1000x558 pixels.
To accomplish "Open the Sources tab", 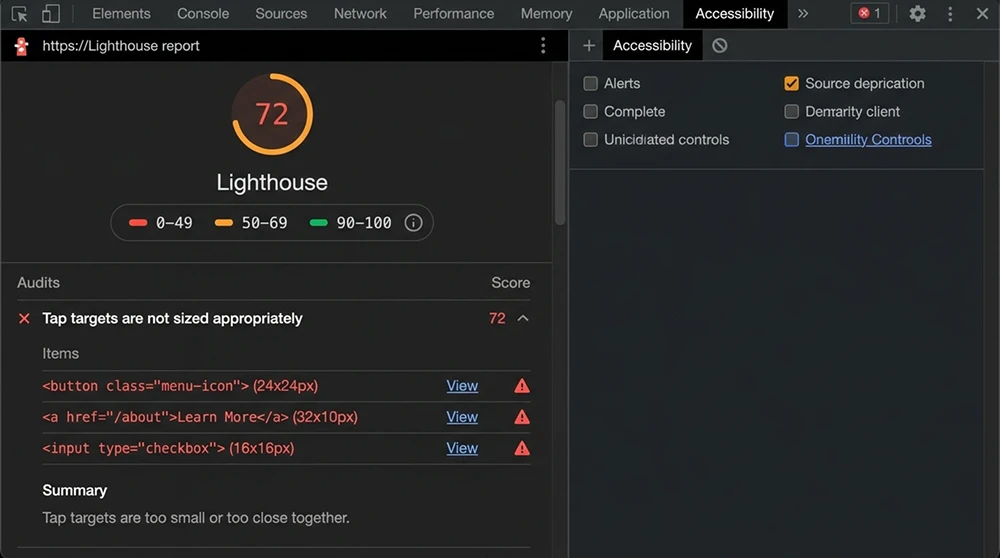I will click(x=281, y=13).
